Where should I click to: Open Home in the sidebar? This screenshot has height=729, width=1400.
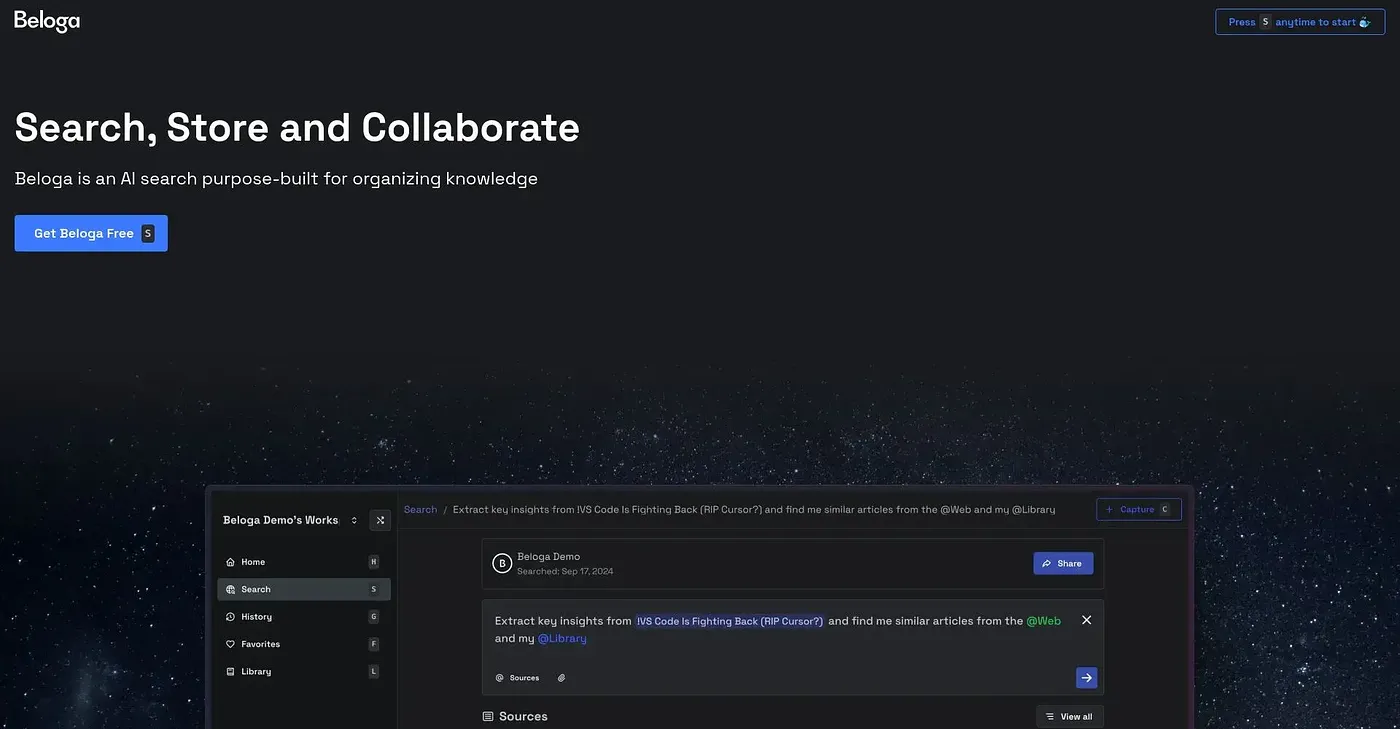coord(304,562)
